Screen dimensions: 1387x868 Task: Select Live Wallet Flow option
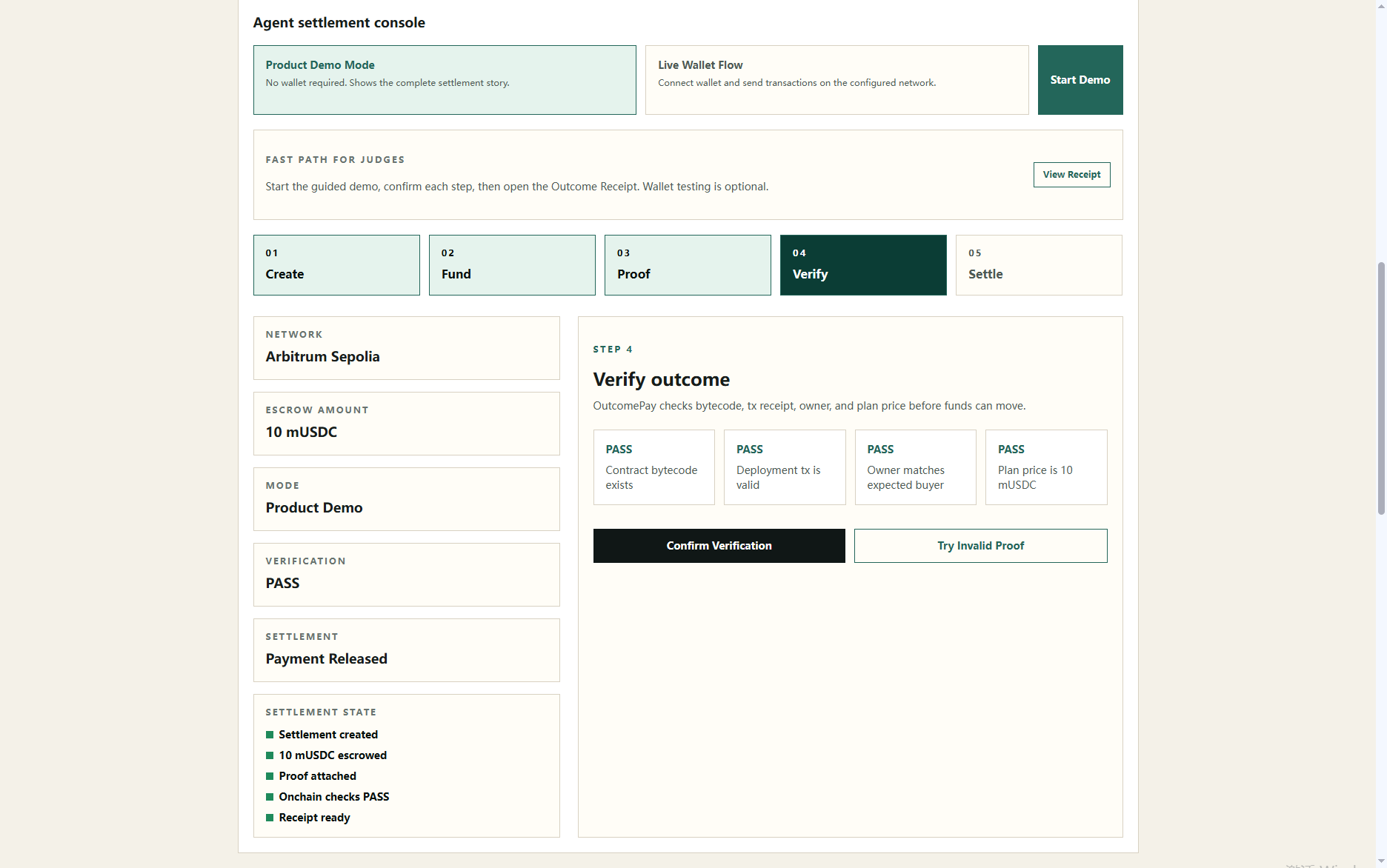(x=836, y=80)
